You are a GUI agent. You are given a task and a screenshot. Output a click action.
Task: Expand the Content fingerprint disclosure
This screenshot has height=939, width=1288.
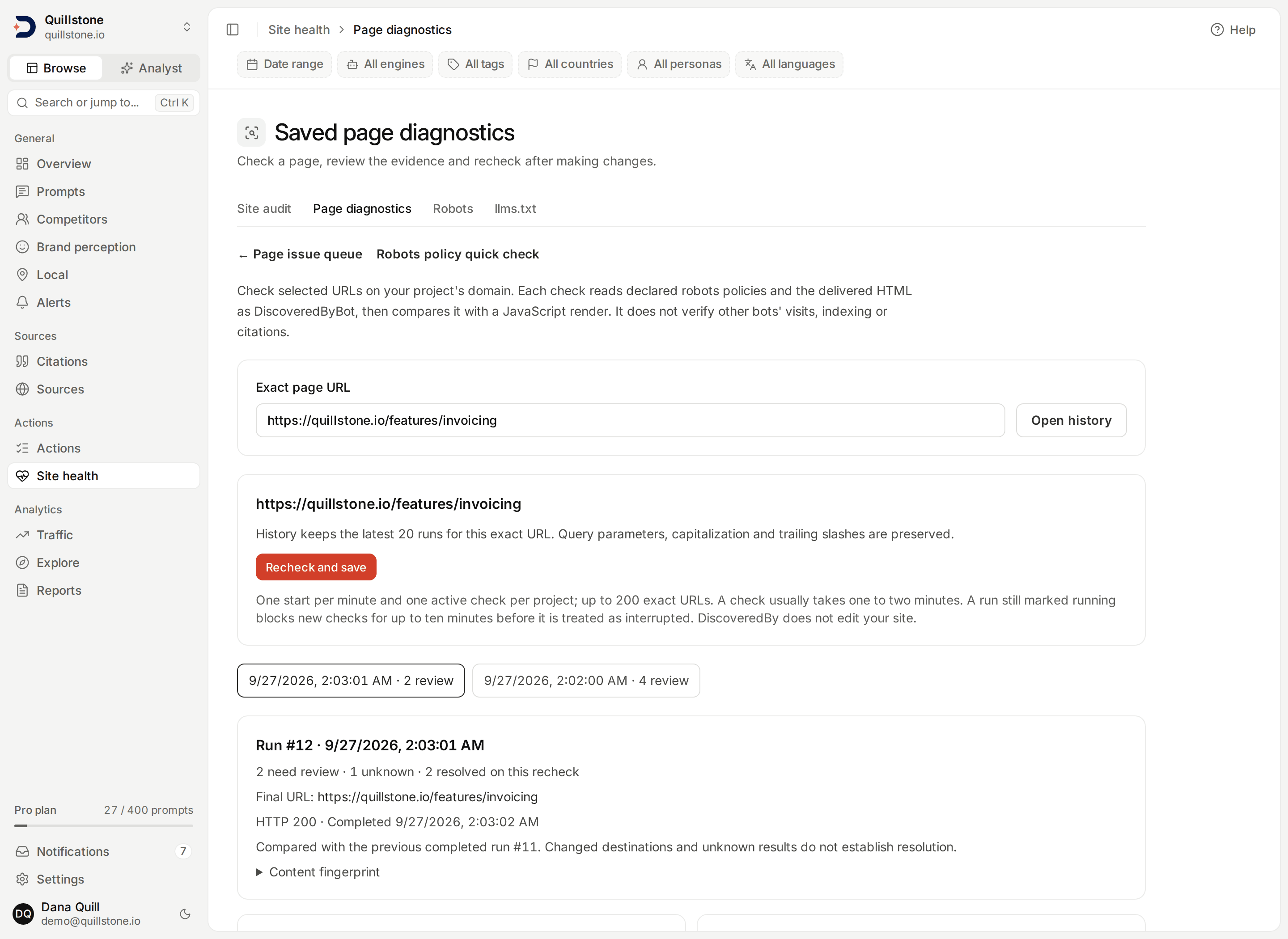coord(318,872)
